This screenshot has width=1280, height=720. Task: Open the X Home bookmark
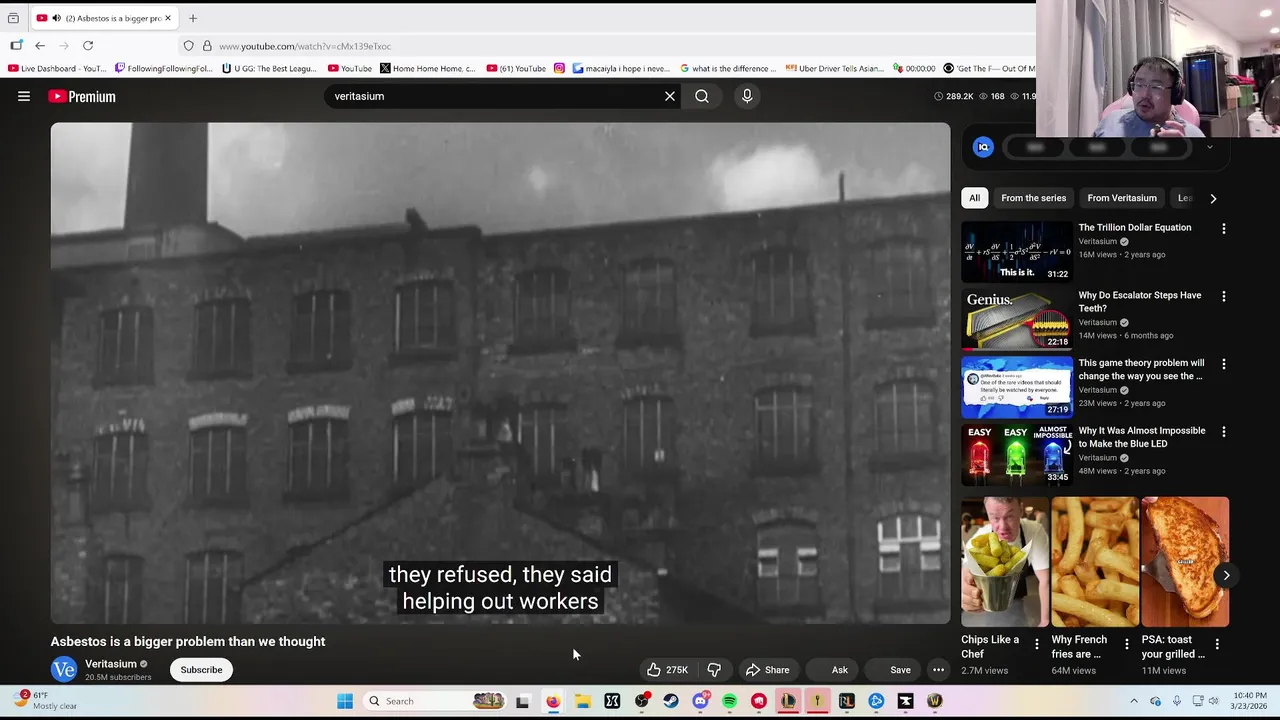click(x=428, y=69)
